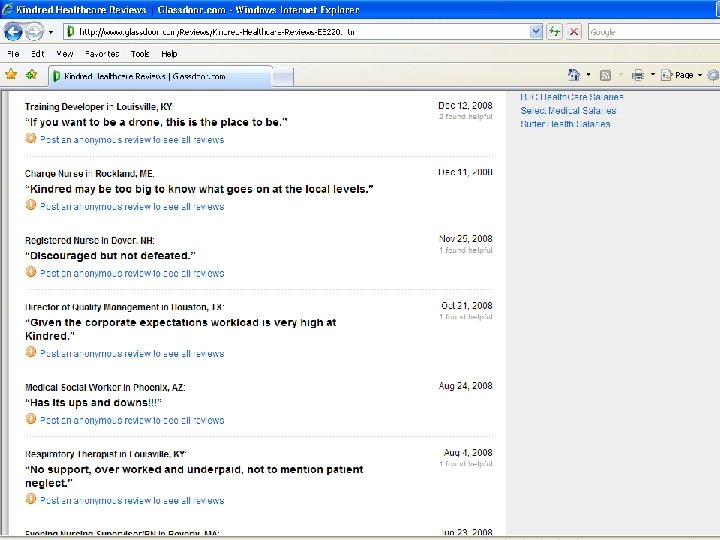
Task: Open the View menu
Action: [65, 54]
